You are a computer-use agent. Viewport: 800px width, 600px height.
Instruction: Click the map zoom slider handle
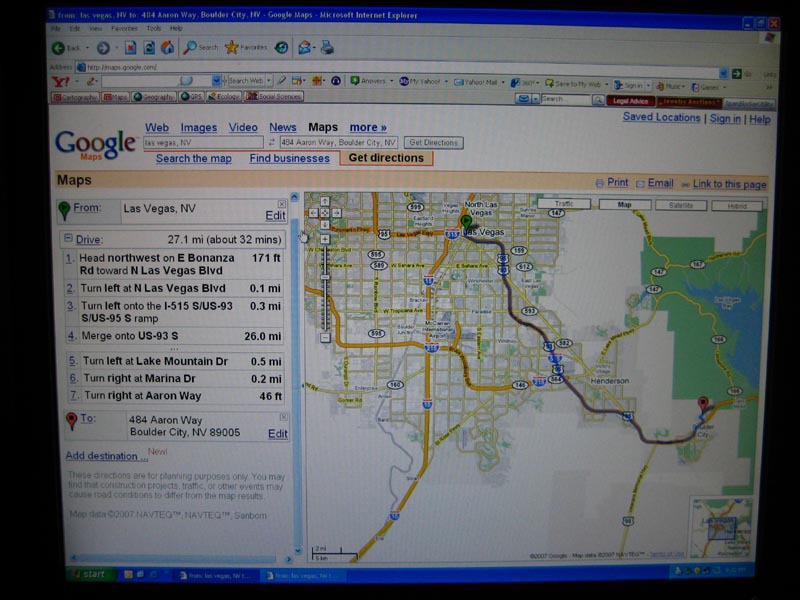click(325, 277)
